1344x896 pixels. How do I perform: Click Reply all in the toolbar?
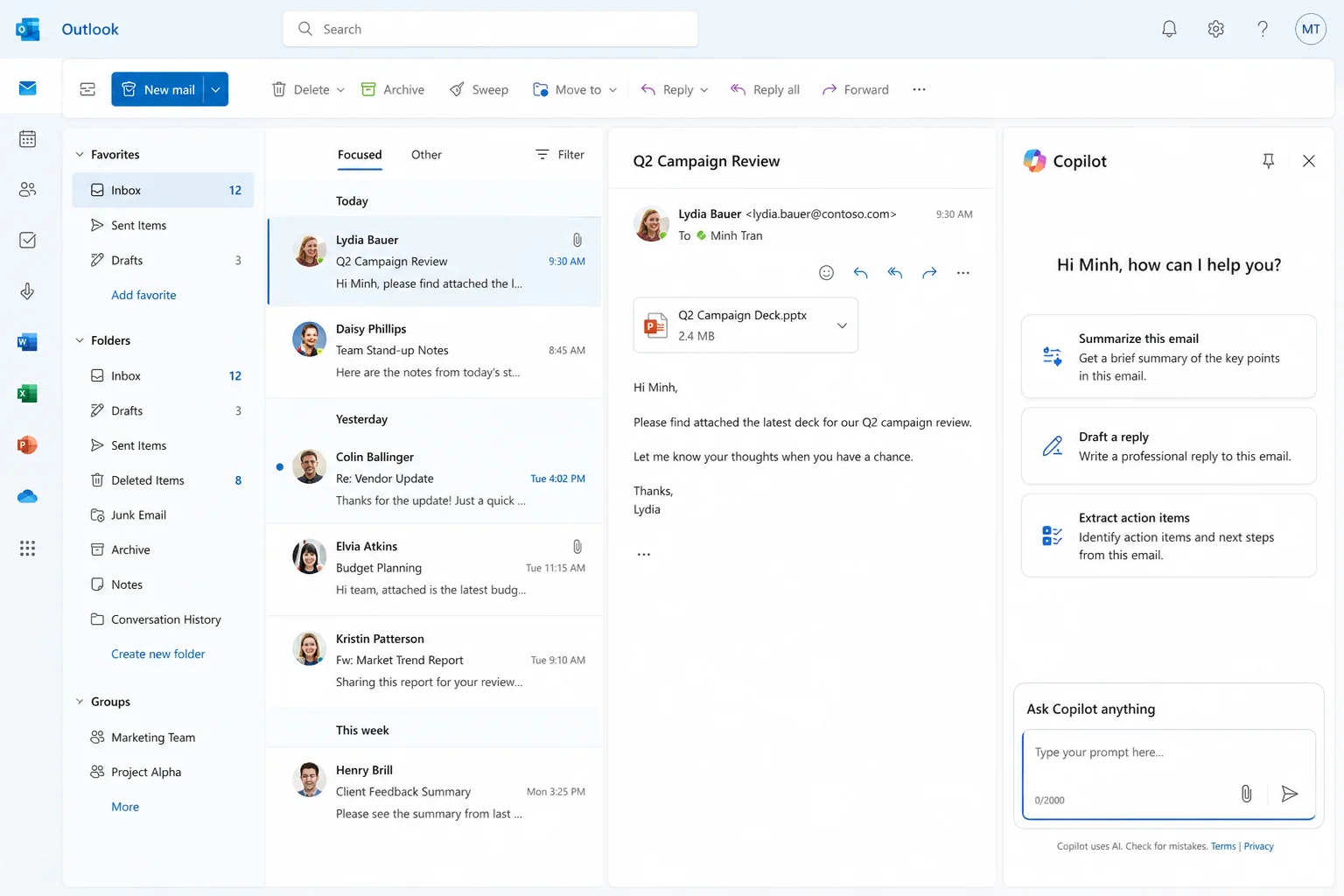coord(765,89)
